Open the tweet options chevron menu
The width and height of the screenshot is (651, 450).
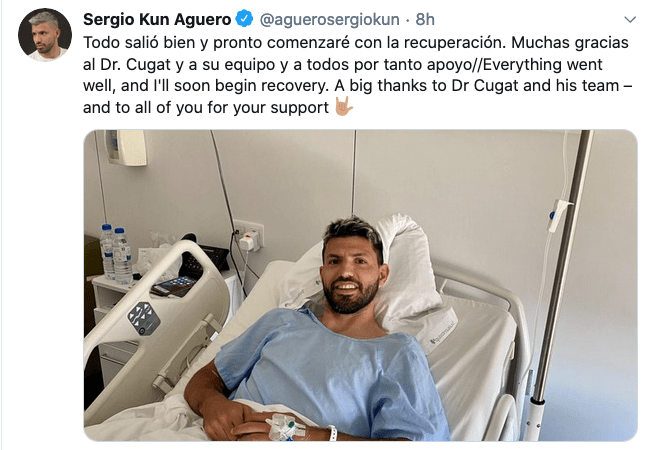click(x=630, y=20)
